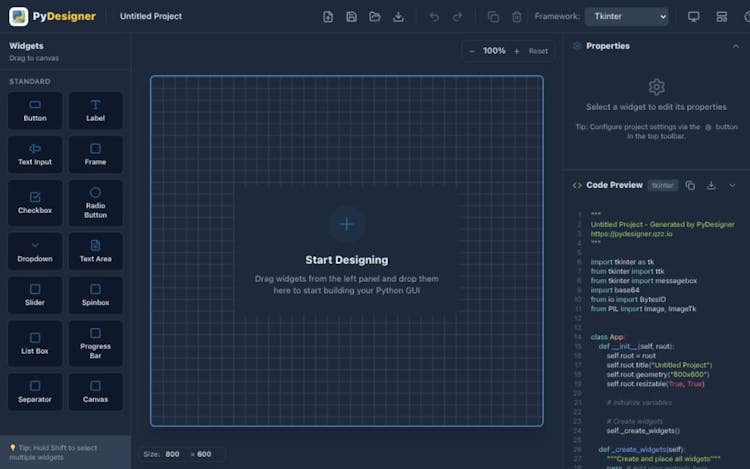
Task: Click the STANDARD section label
Action: [30, 82]
